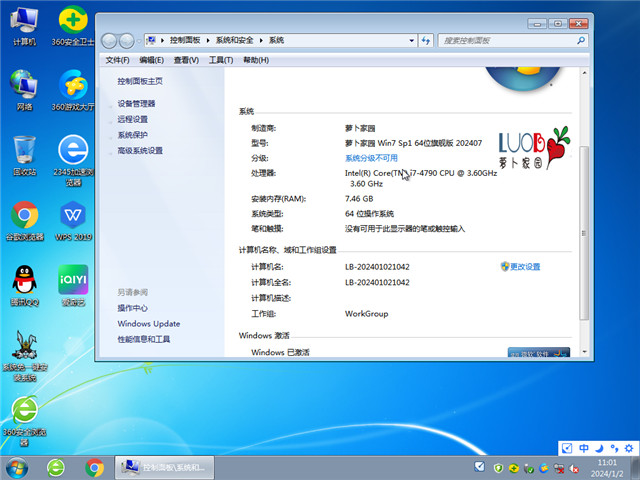Open the 查看(V) menu
This screenshot has width=640, height=480.
coord(186,60)
